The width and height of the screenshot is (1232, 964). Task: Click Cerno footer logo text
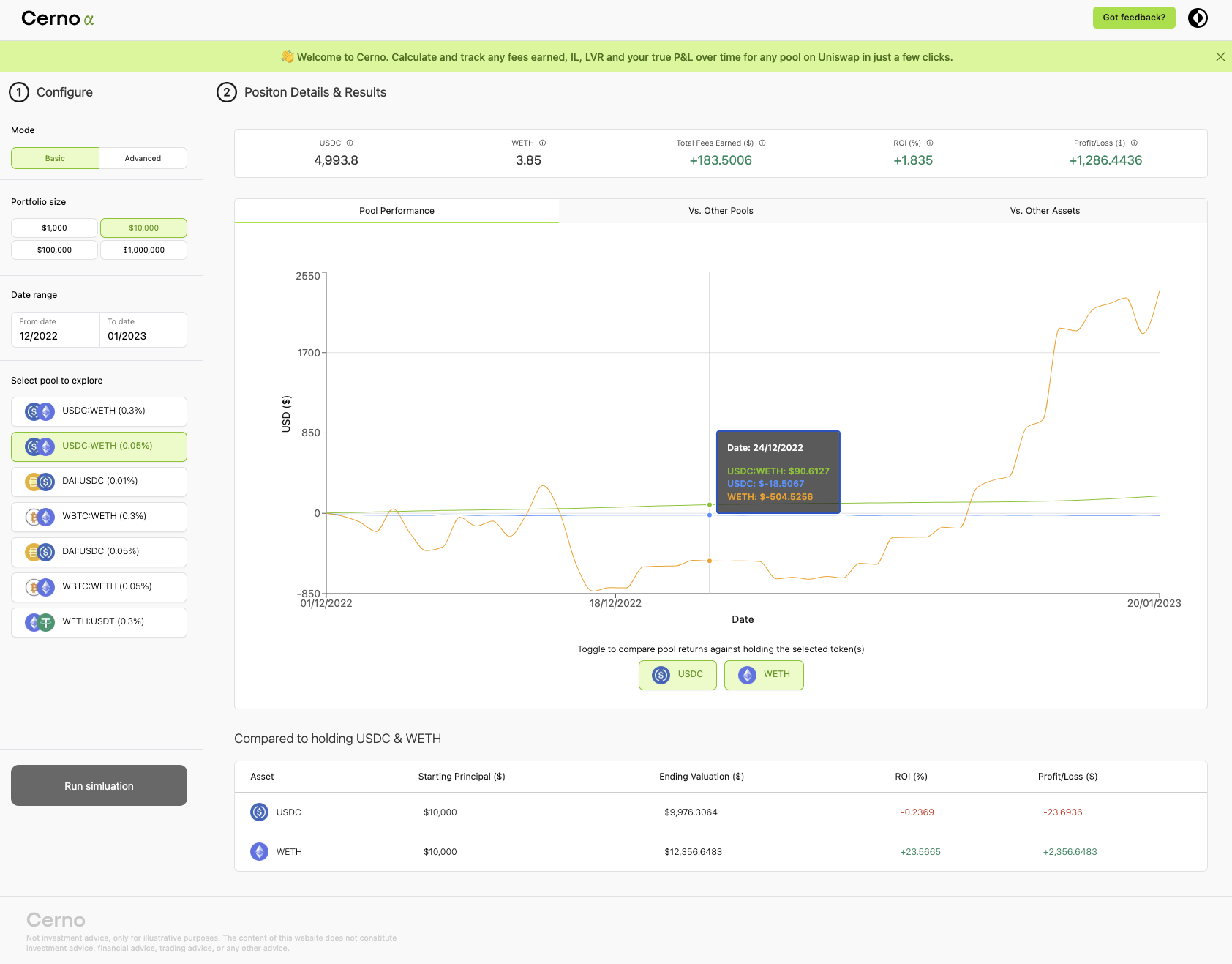click(56, 920)
